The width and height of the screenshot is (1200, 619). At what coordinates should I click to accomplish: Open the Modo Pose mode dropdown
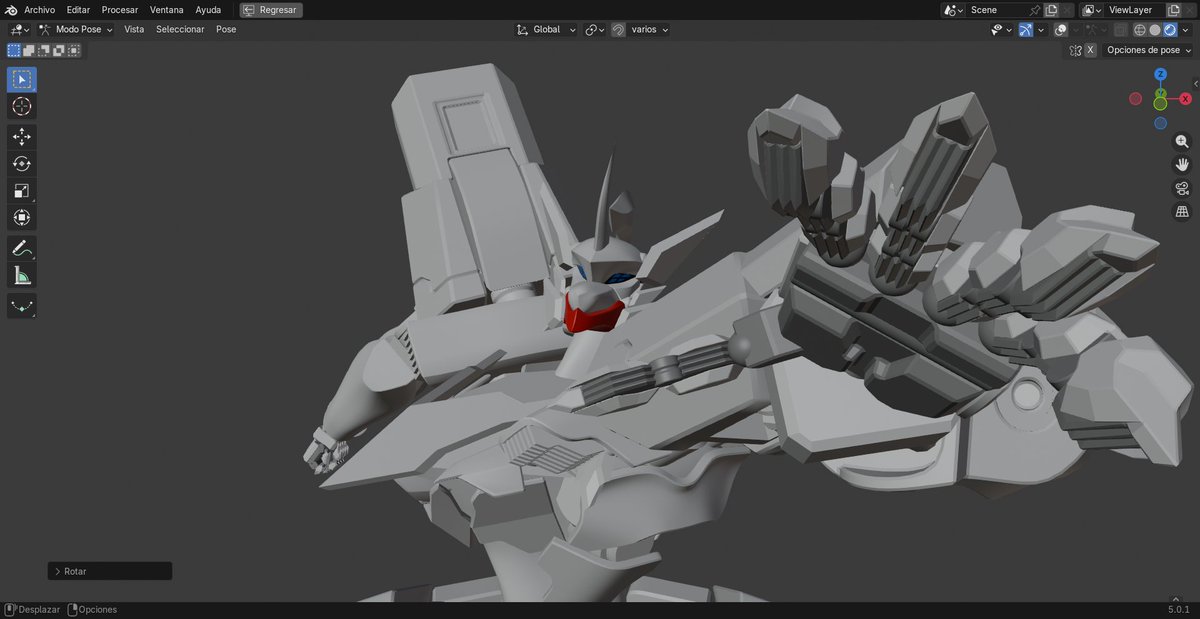pos(76,29)
